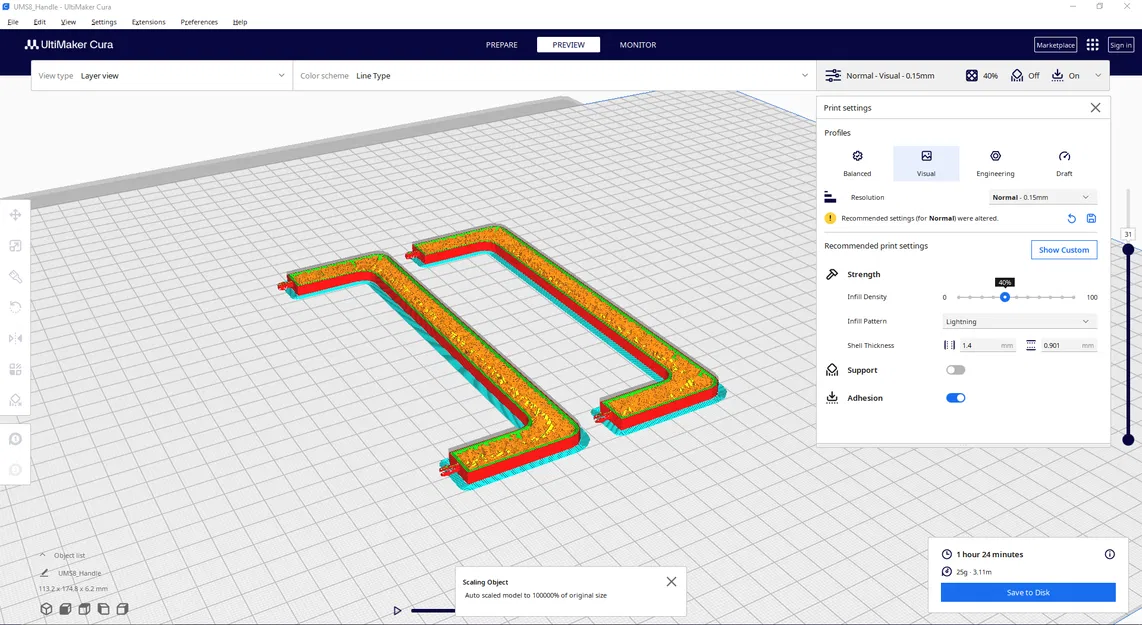Click the Reset/Undo tool in left toolbar

[x=15, y=307]
